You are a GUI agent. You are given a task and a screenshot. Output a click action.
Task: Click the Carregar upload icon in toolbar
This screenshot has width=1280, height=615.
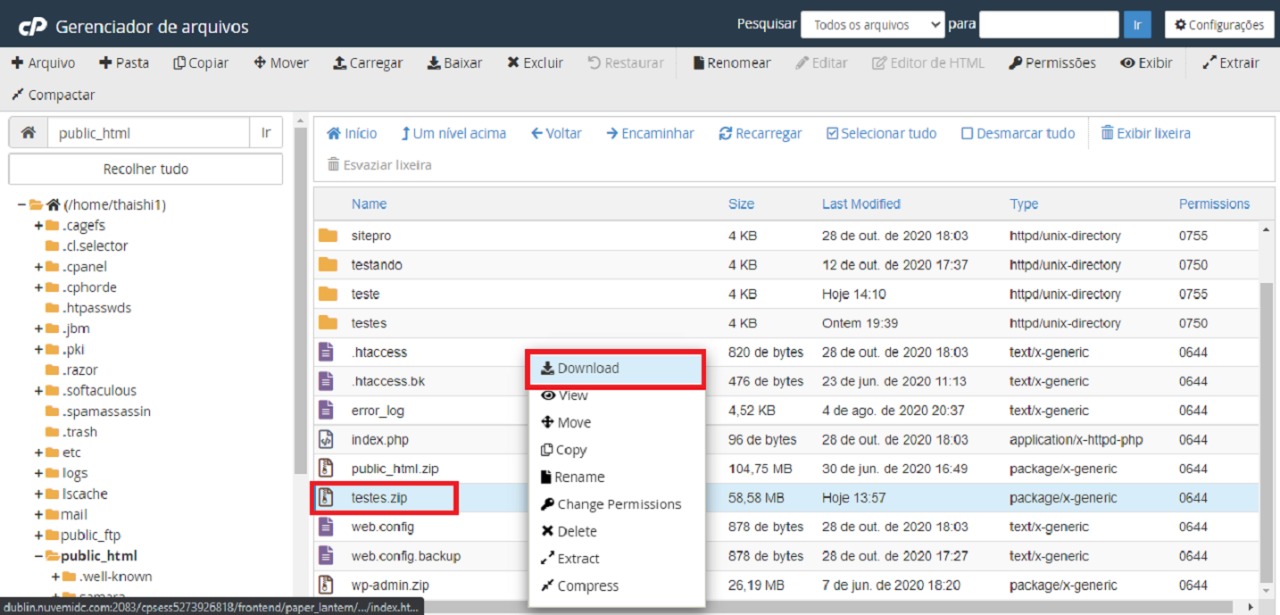tap(340, 63)
